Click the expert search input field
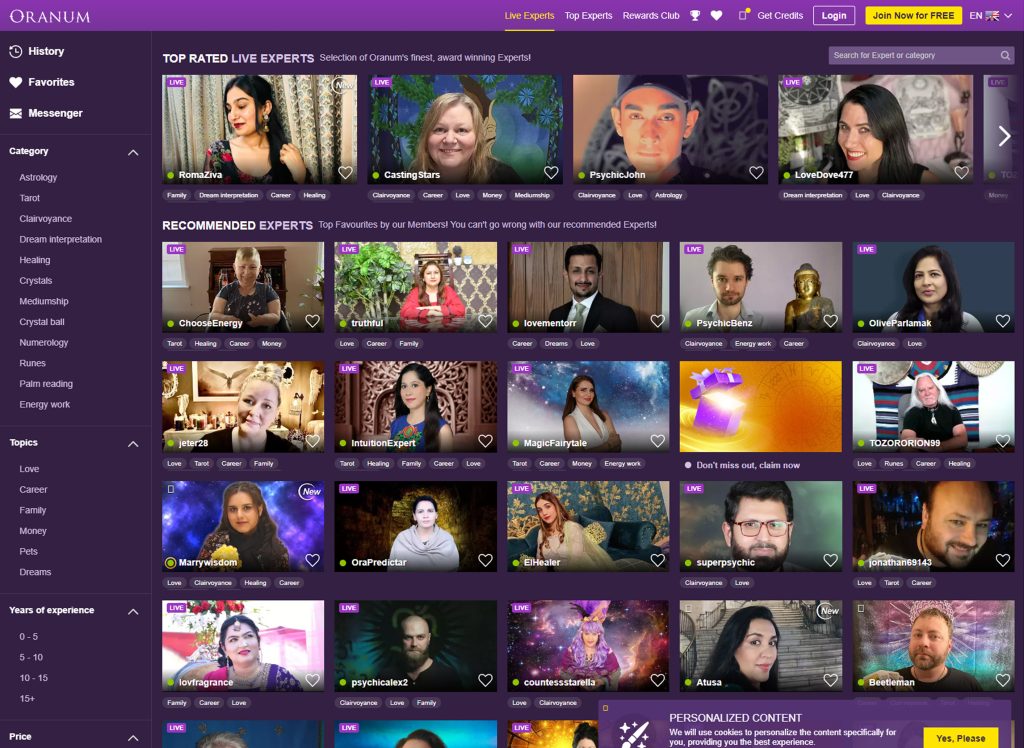The image size is (1024, 748). point(912,56)
